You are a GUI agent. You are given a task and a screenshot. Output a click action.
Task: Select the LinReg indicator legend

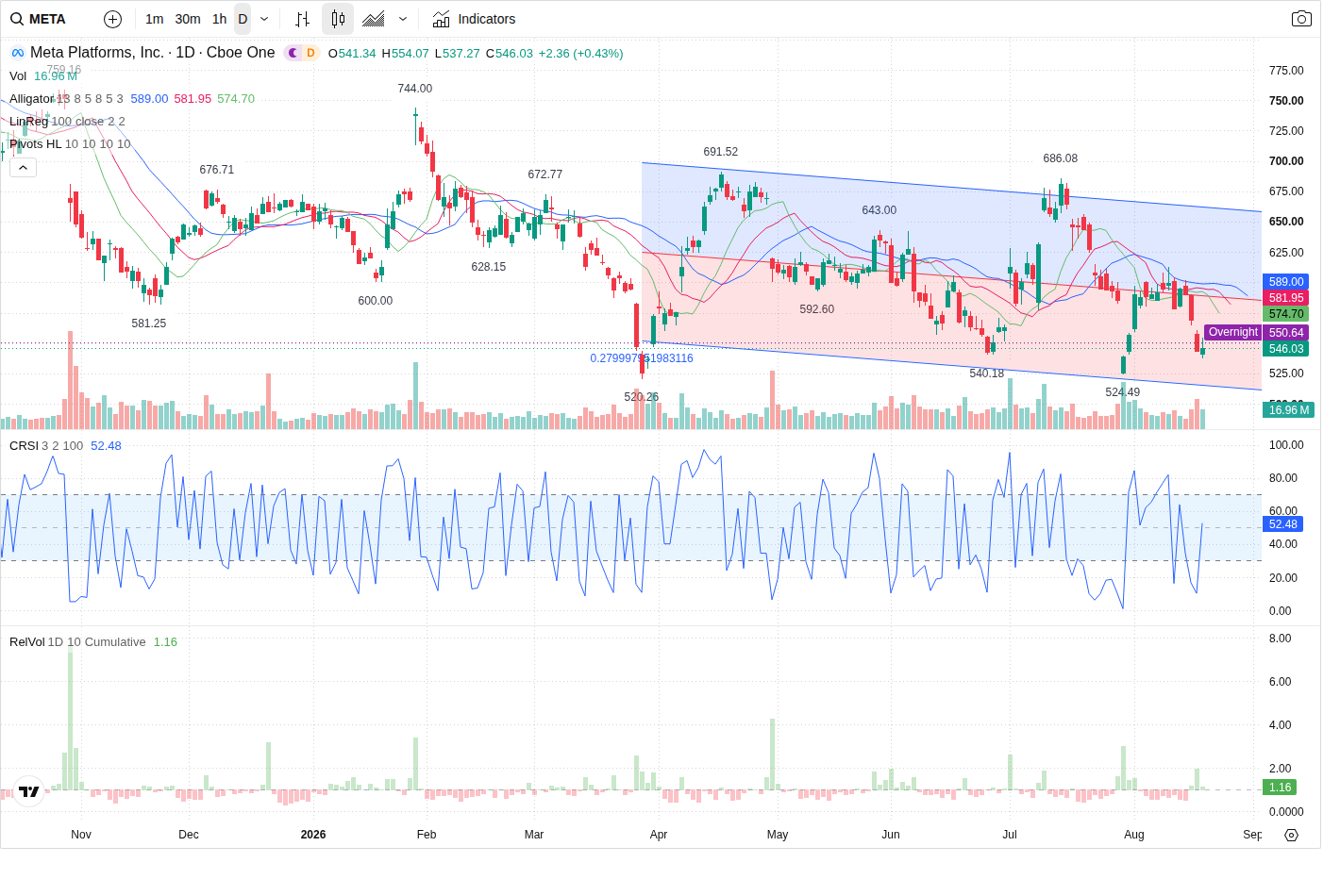tap(28, 122)
